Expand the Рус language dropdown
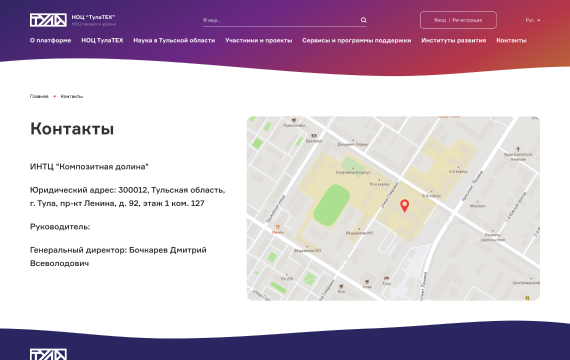 tap(533, 20)
